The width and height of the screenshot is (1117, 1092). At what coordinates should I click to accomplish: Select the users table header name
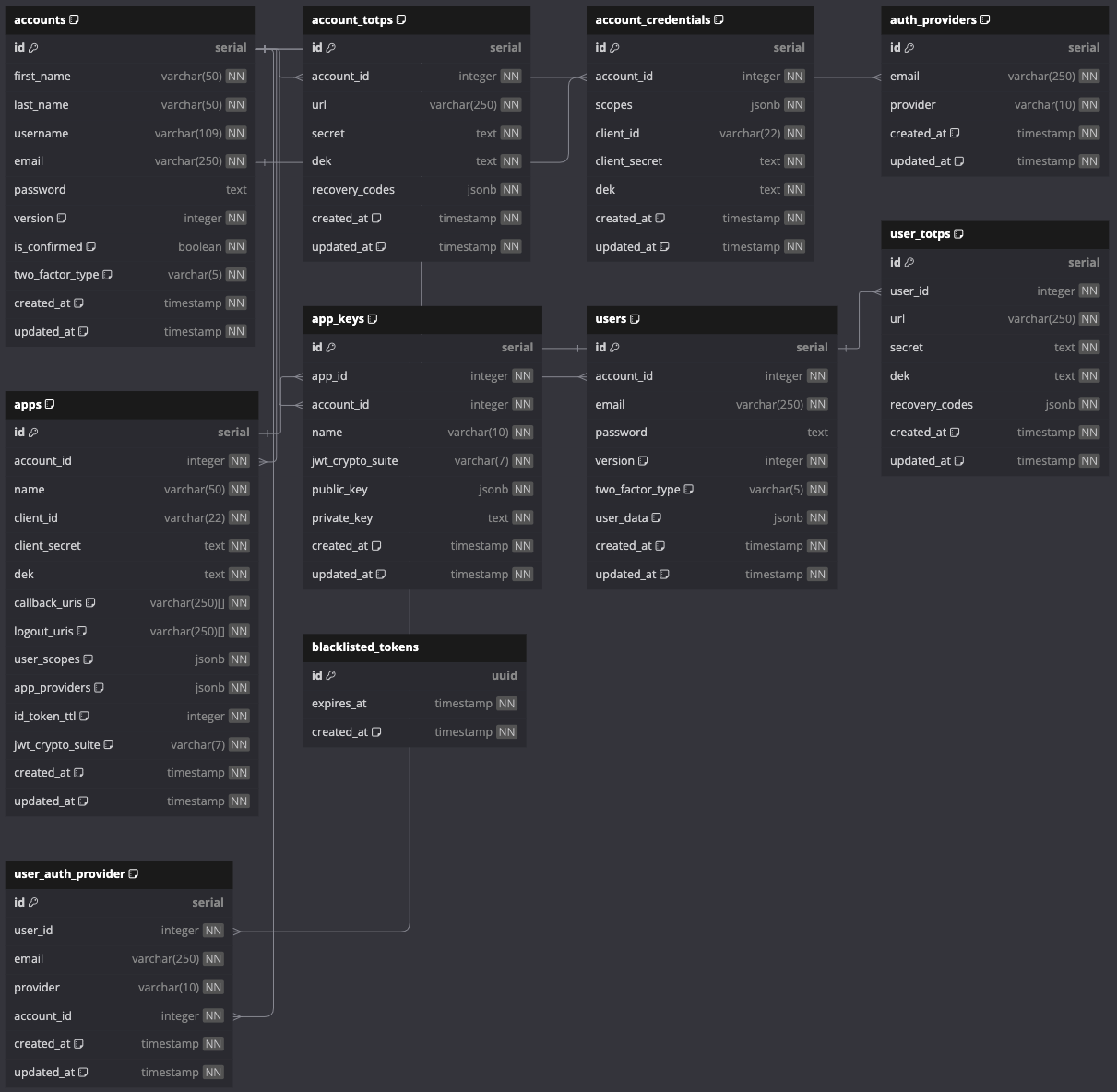pos(611,319)
